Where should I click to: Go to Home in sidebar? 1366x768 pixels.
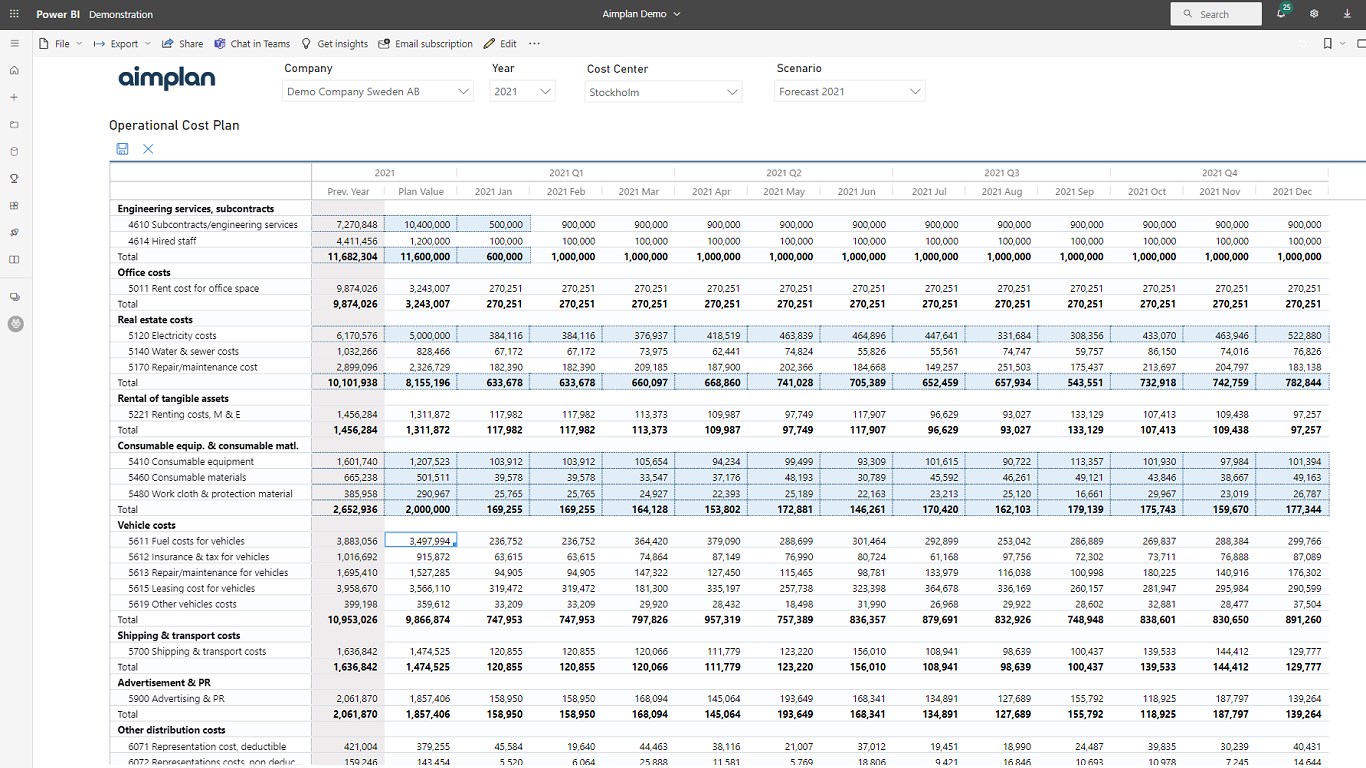click(14, 71)
